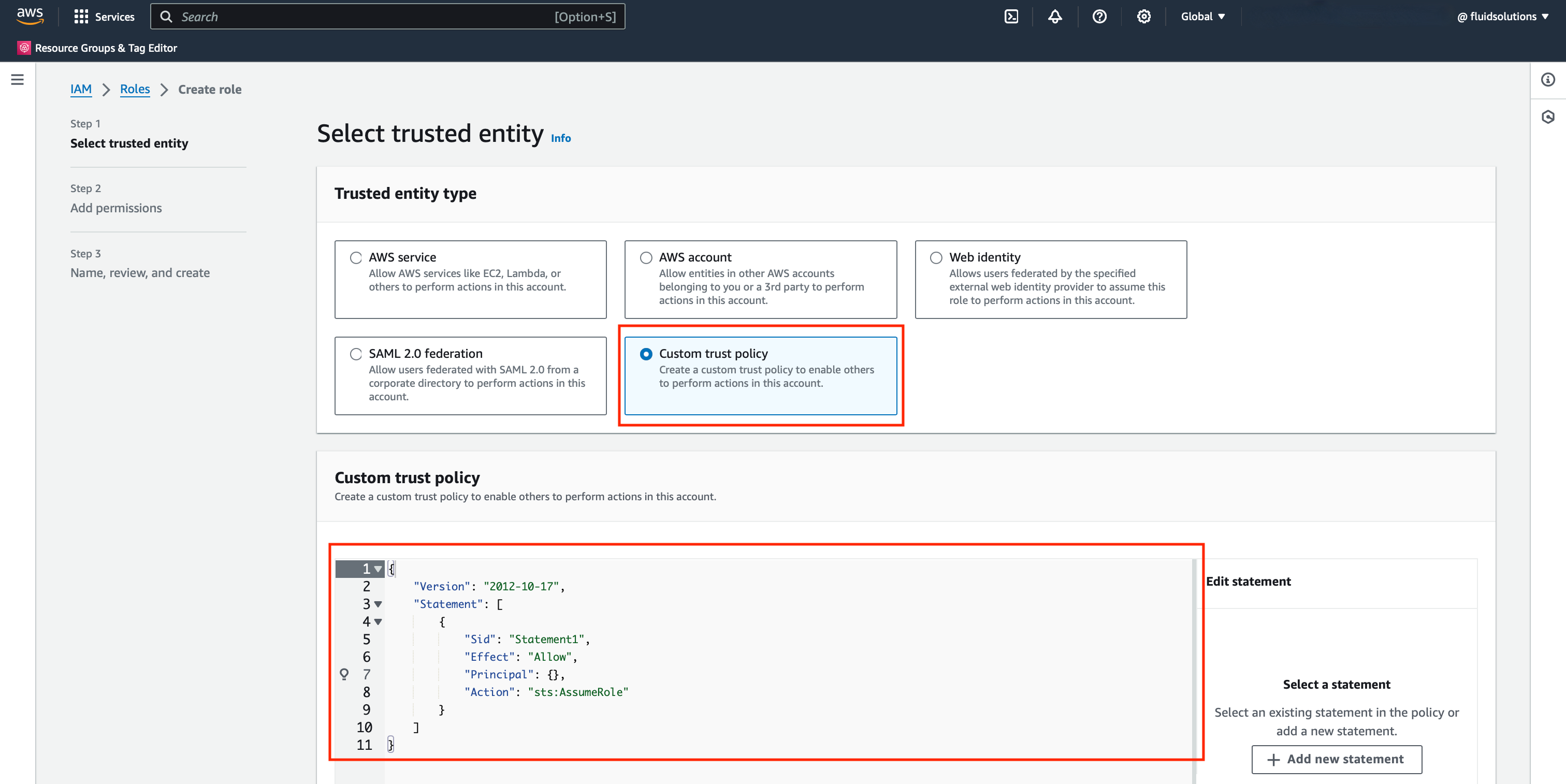Select the AWS service trusted entity
This screenshot has height=784, width=1566.
click(356, 258)
